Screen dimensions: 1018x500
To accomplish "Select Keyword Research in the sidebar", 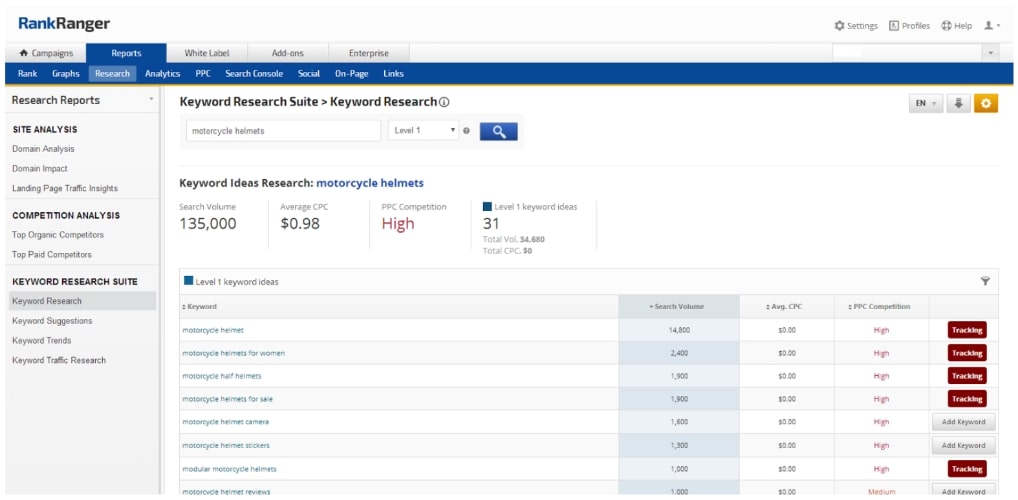I will 82,301.
